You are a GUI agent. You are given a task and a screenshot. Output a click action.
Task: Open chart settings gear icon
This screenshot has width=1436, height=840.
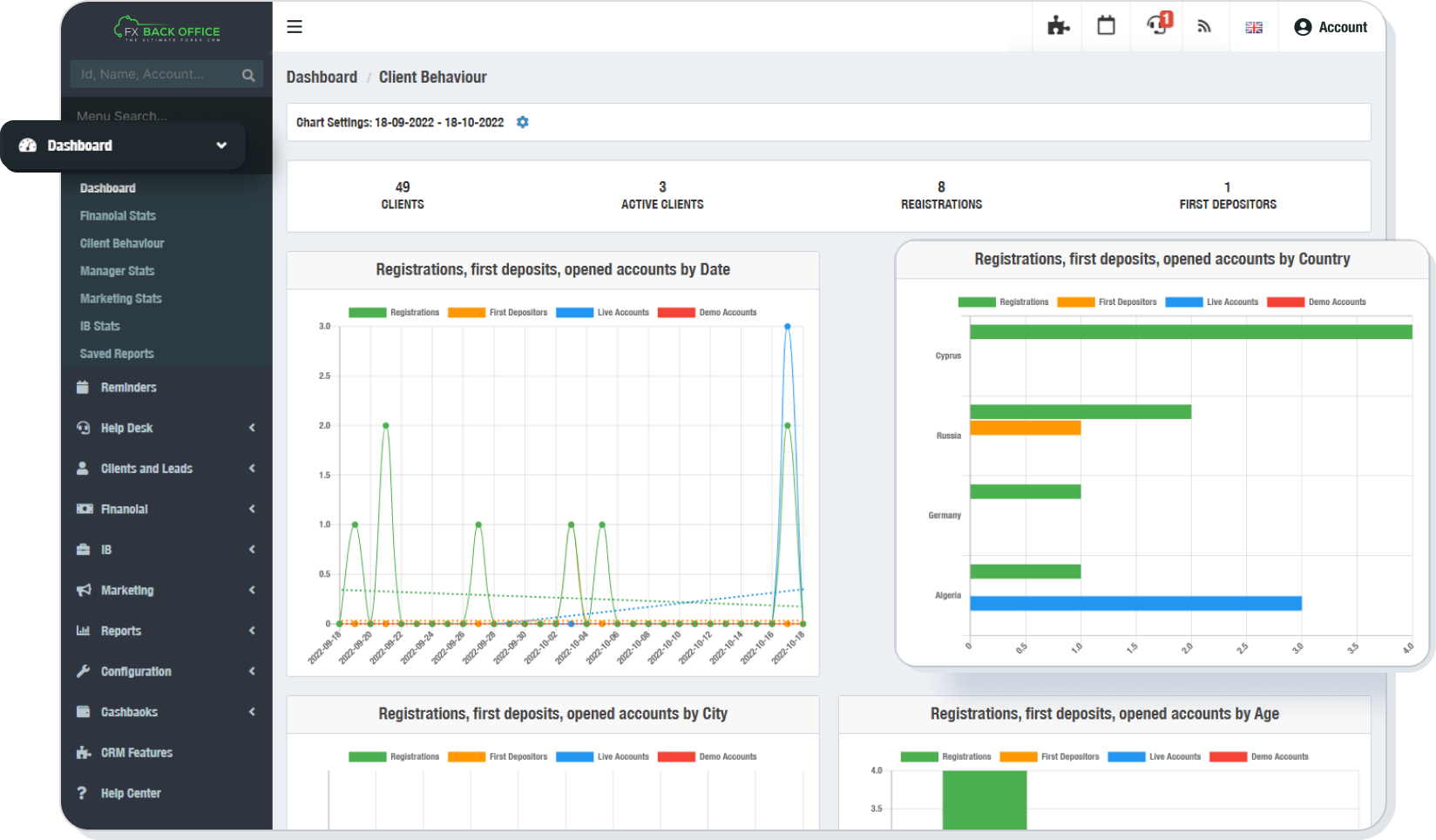[x=523, y=123]
